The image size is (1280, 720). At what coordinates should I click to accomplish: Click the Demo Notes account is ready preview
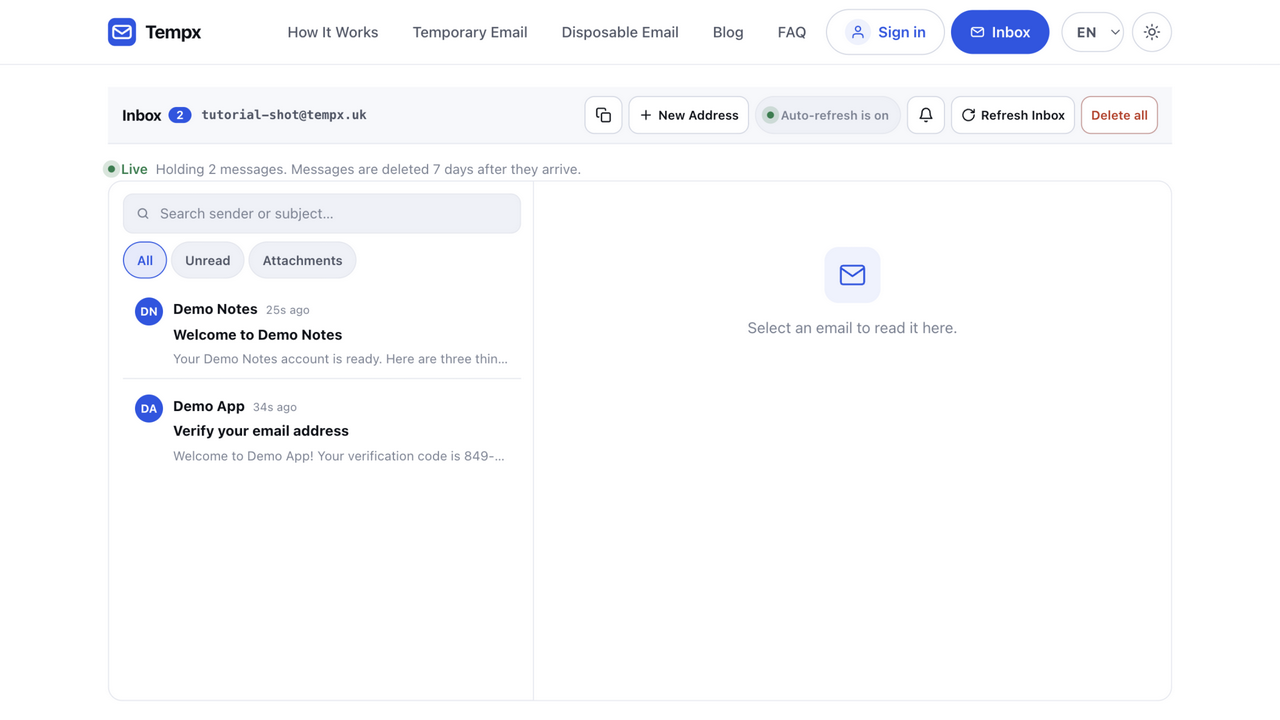click(340, 359)
